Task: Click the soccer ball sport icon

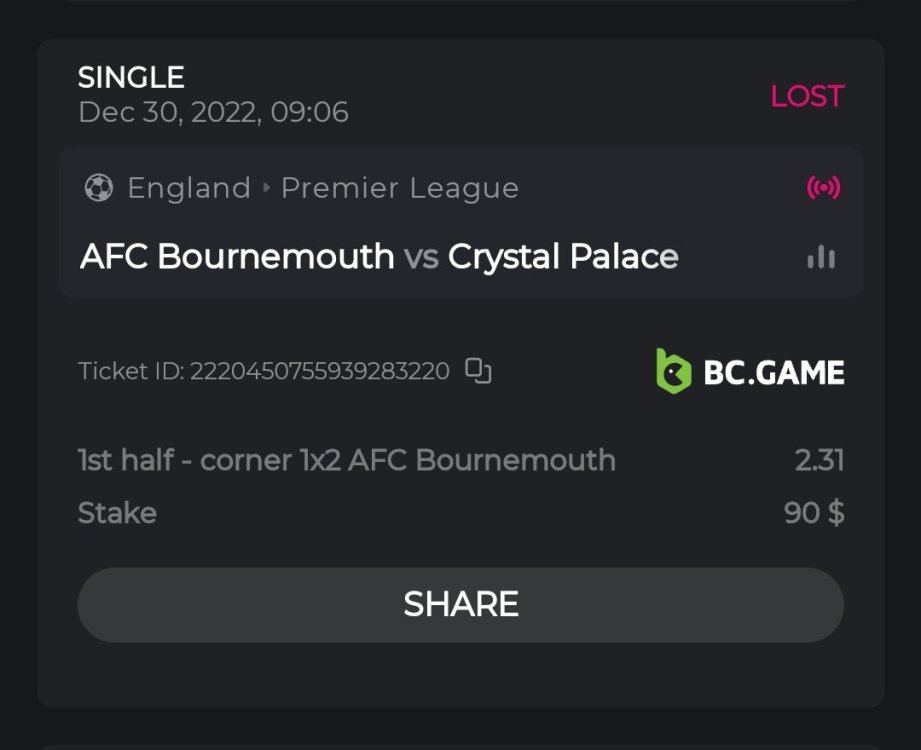Action: [99, 188]
